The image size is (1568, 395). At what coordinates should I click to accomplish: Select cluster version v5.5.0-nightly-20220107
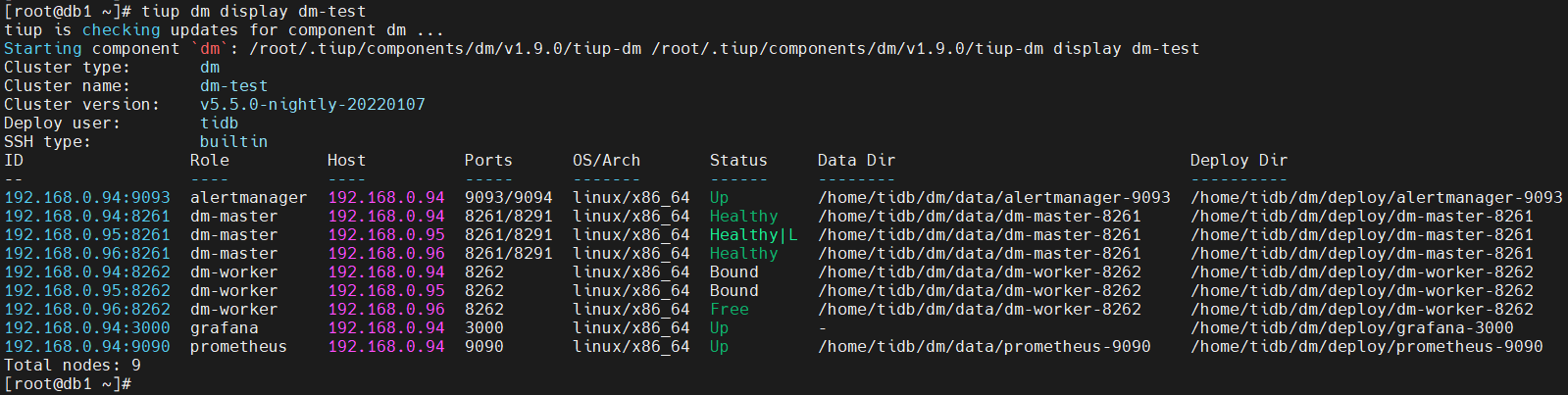312,105
